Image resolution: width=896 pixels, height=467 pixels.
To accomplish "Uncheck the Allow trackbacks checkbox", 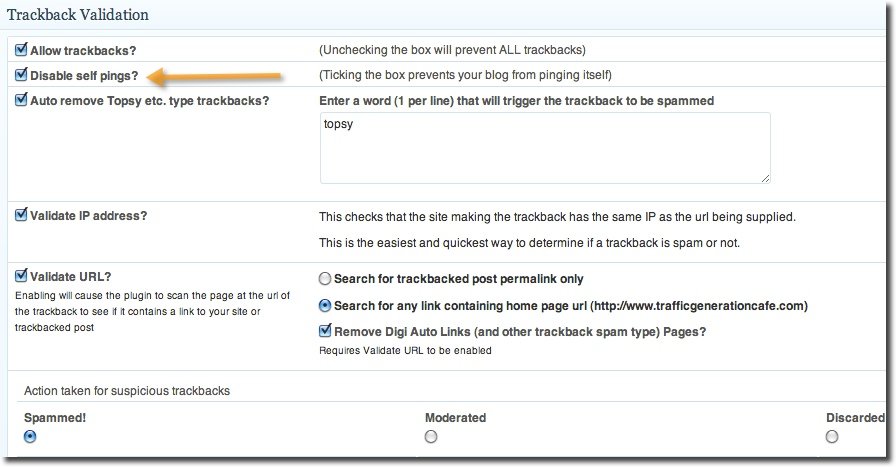I will pyautogui.click(x=22, y=49).
